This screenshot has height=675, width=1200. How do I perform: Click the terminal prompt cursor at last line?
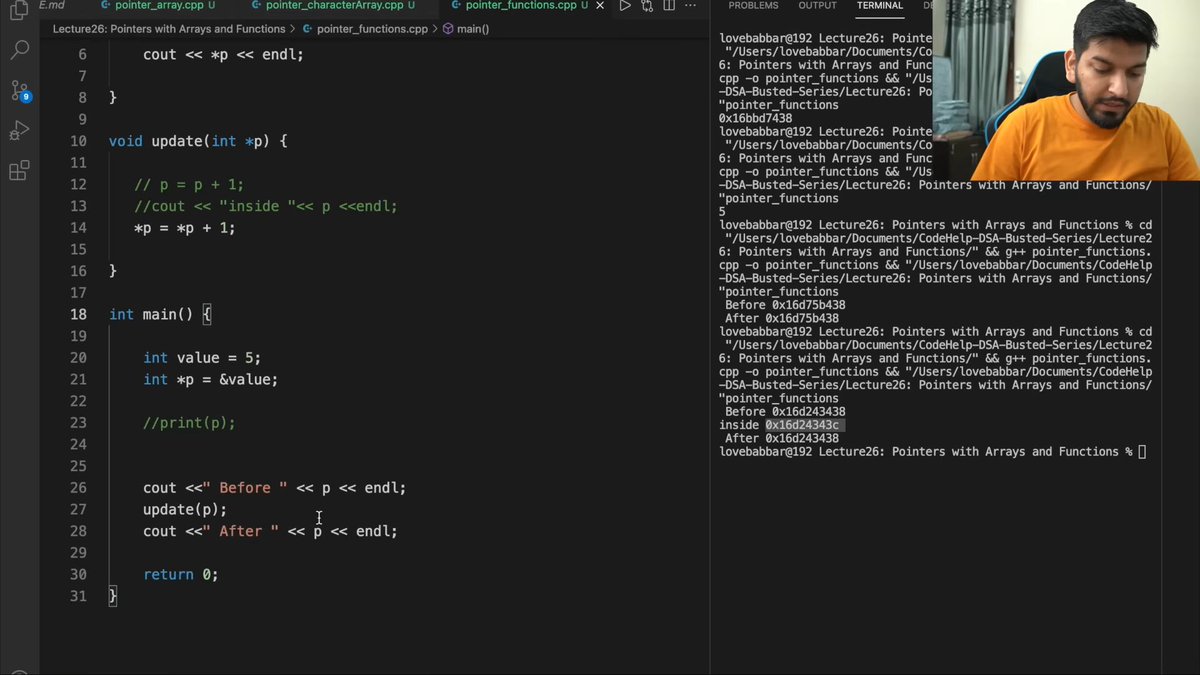pyautogui.click(x=1142, y=452)
